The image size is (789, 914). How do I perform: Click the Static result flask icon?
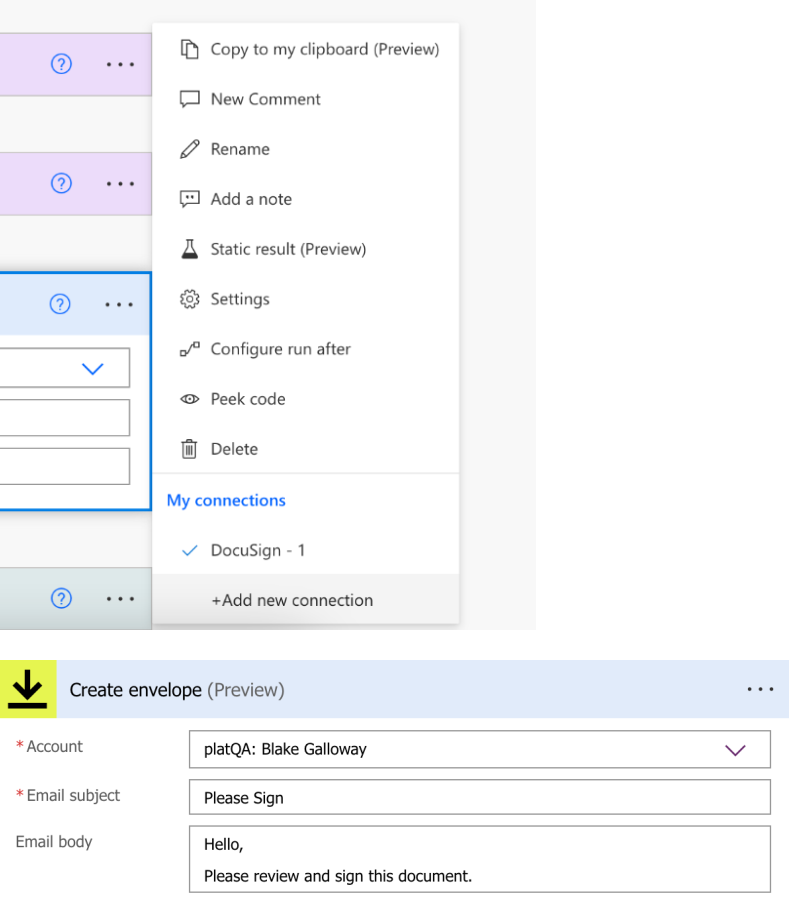click(191, 248)
